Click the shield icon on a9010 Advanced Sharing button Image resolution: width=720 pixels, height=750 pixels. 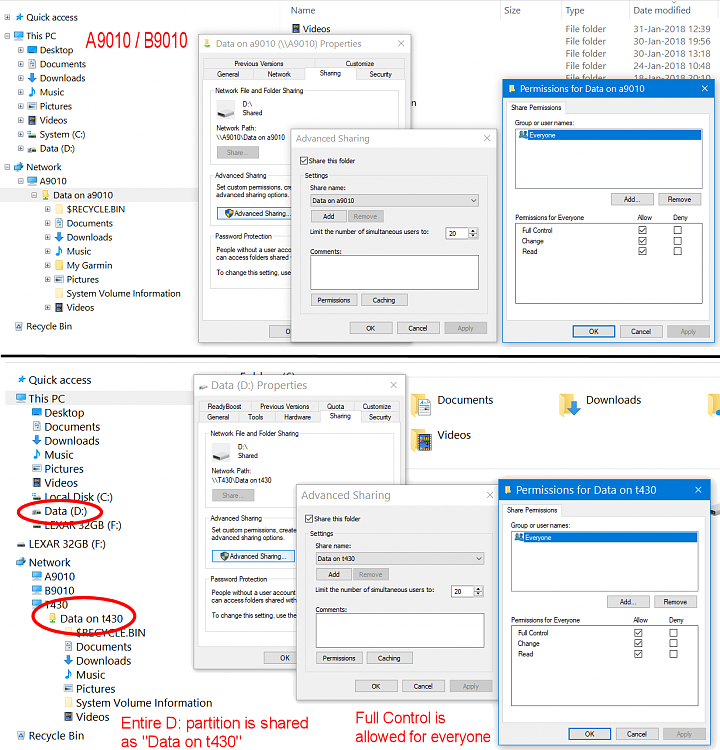[x=229, y=213]
